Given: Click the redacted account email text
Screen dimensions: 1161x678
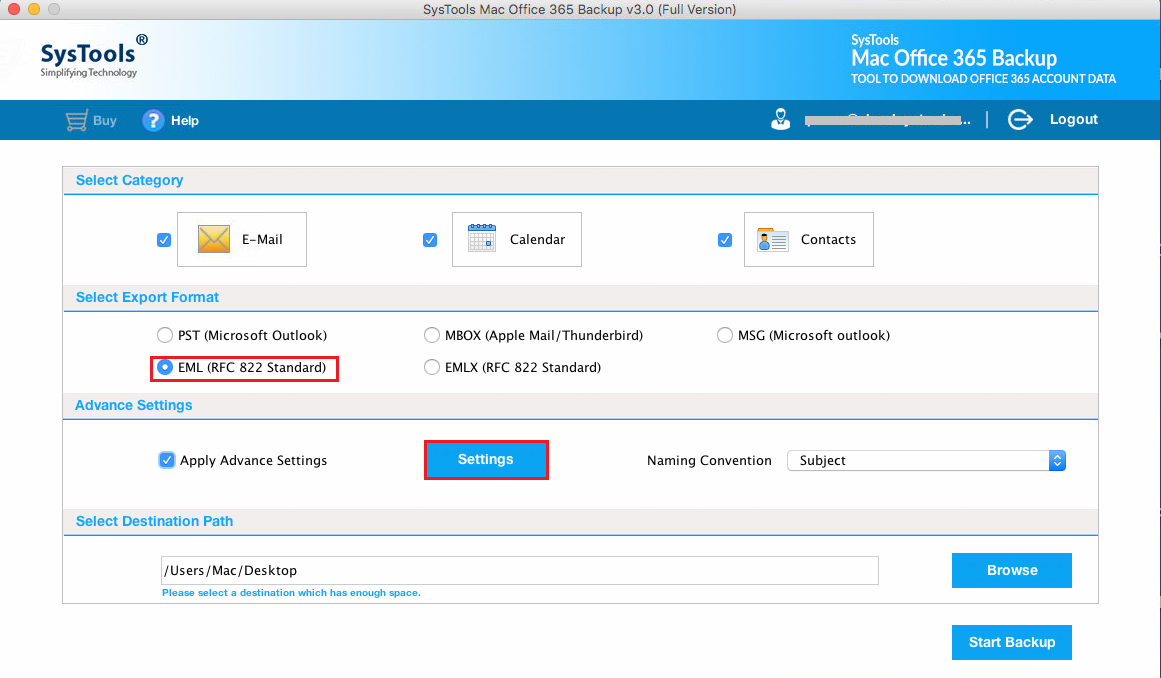Looking at the screenshot, I should pos(887,119).
